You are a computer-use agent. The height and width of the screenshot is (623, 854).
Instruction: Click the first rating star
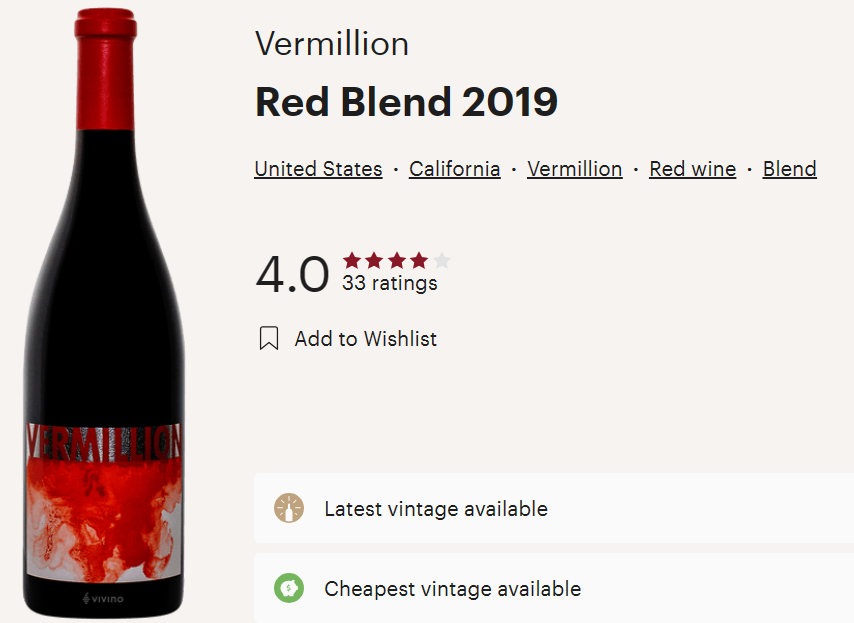pos(352,261)
